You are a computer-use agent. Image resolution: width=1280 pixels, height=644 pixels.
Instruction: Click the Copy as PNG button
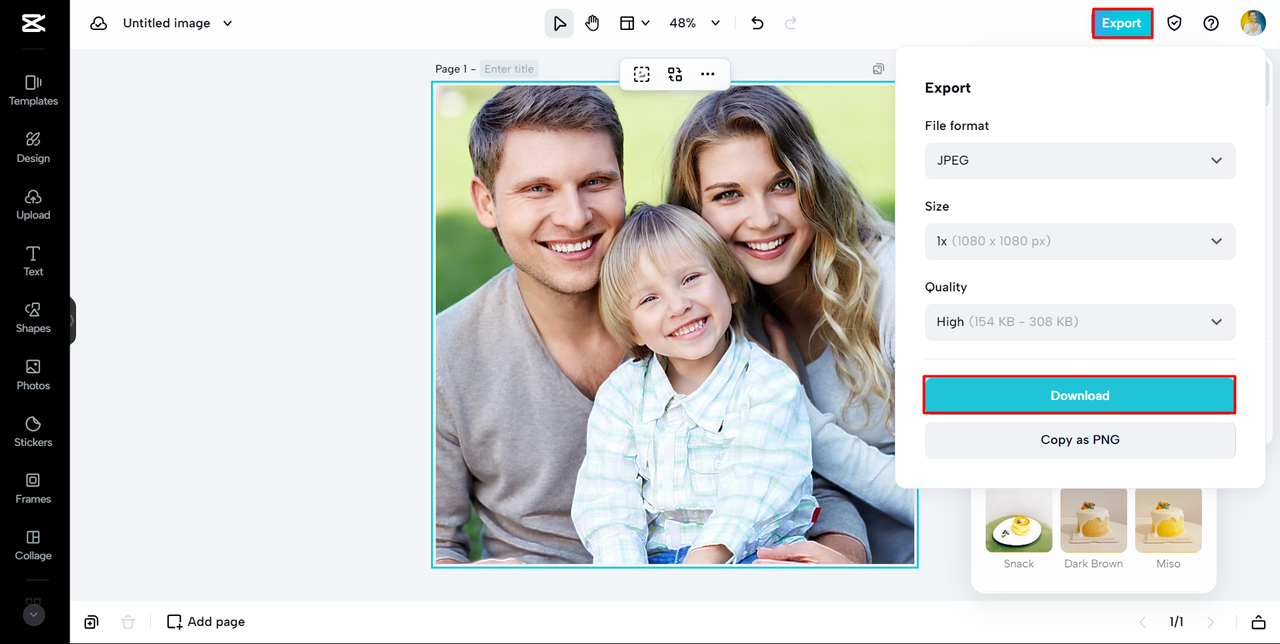(x=1079, y=440)
